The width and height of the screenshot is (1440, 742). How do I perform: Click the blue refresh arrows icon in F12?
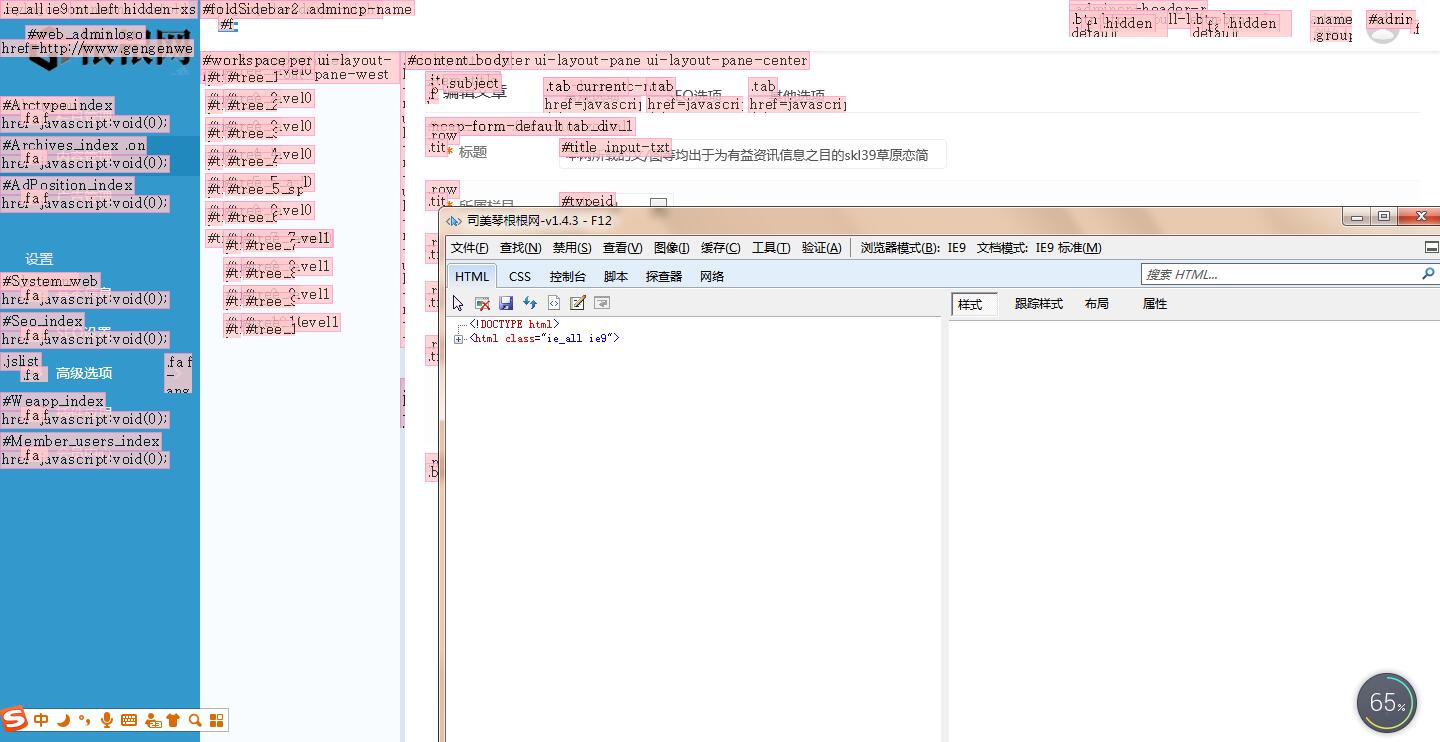(530, 303)
